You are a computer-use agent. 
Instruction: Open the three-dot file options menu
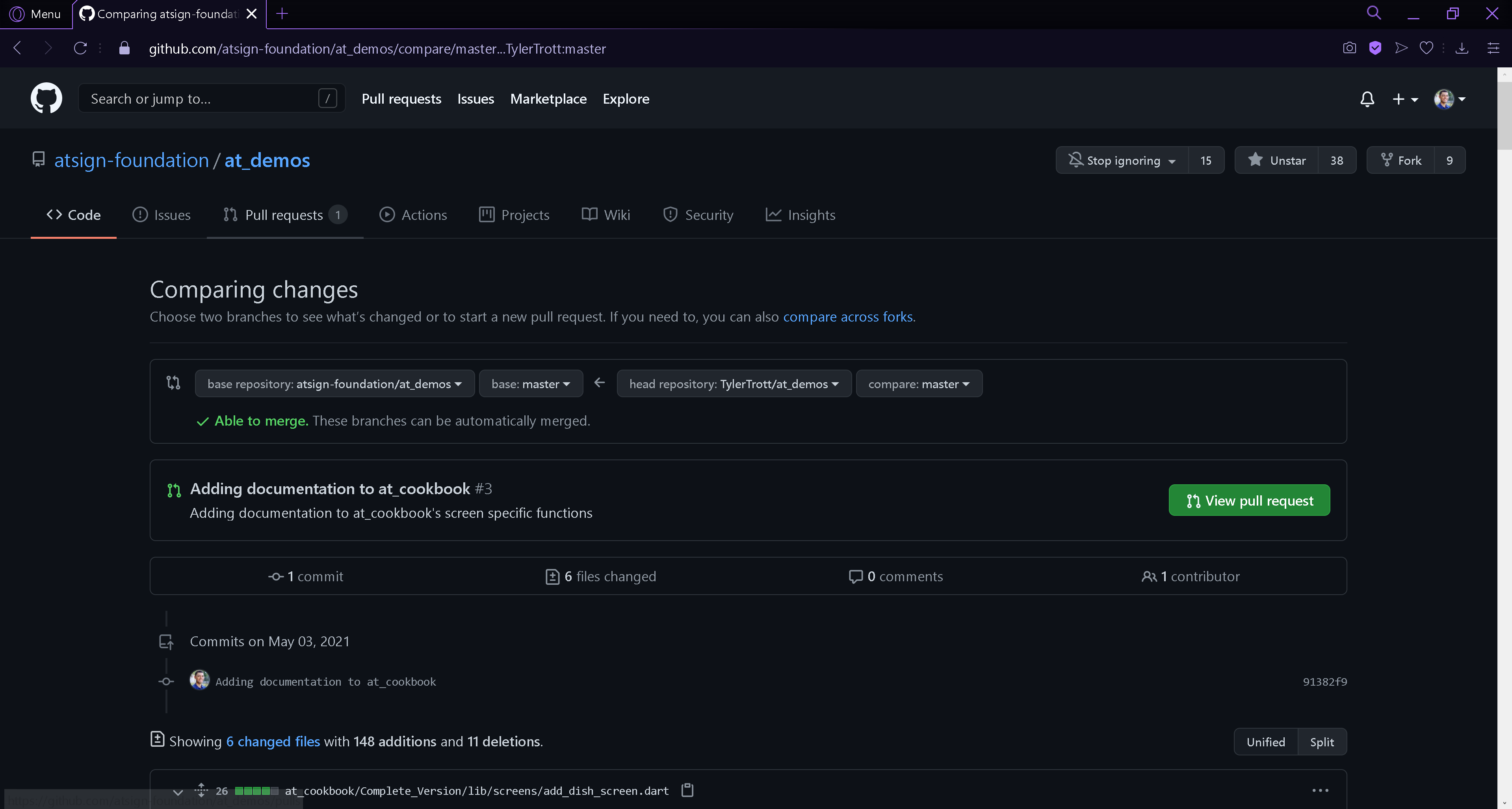[x=1320, y=790]
